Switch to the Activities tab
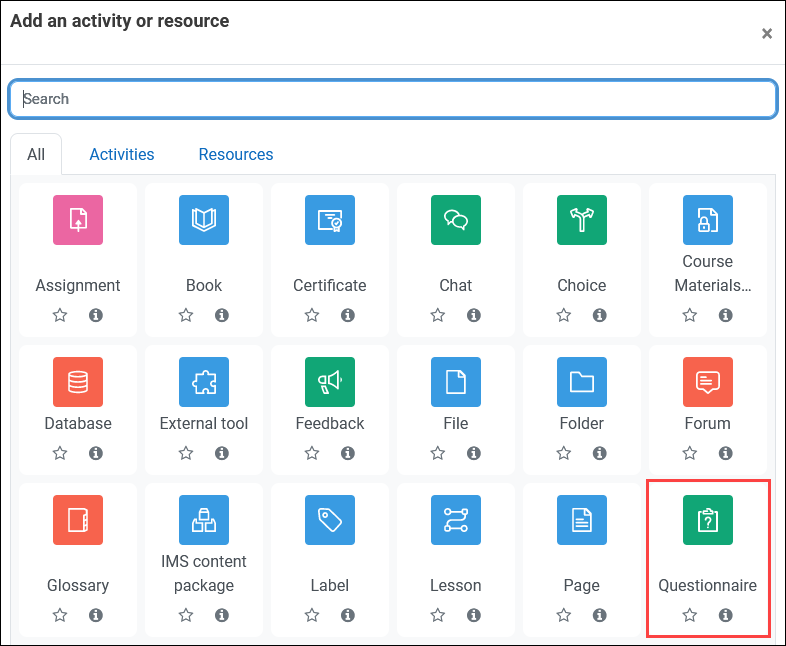This screenshot has width=786, height=646. pyautogui.click(x=122, y=154)
